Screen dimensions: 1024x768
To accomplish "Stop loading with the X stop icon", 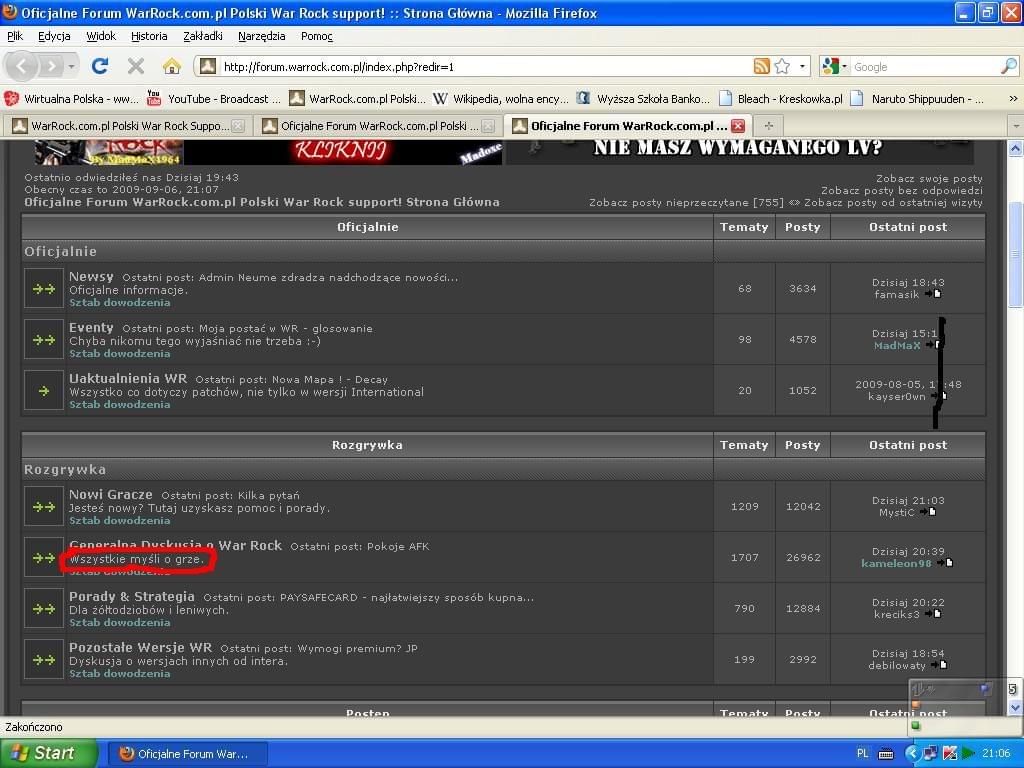I will pyautogui.click(x=136, y=66).
